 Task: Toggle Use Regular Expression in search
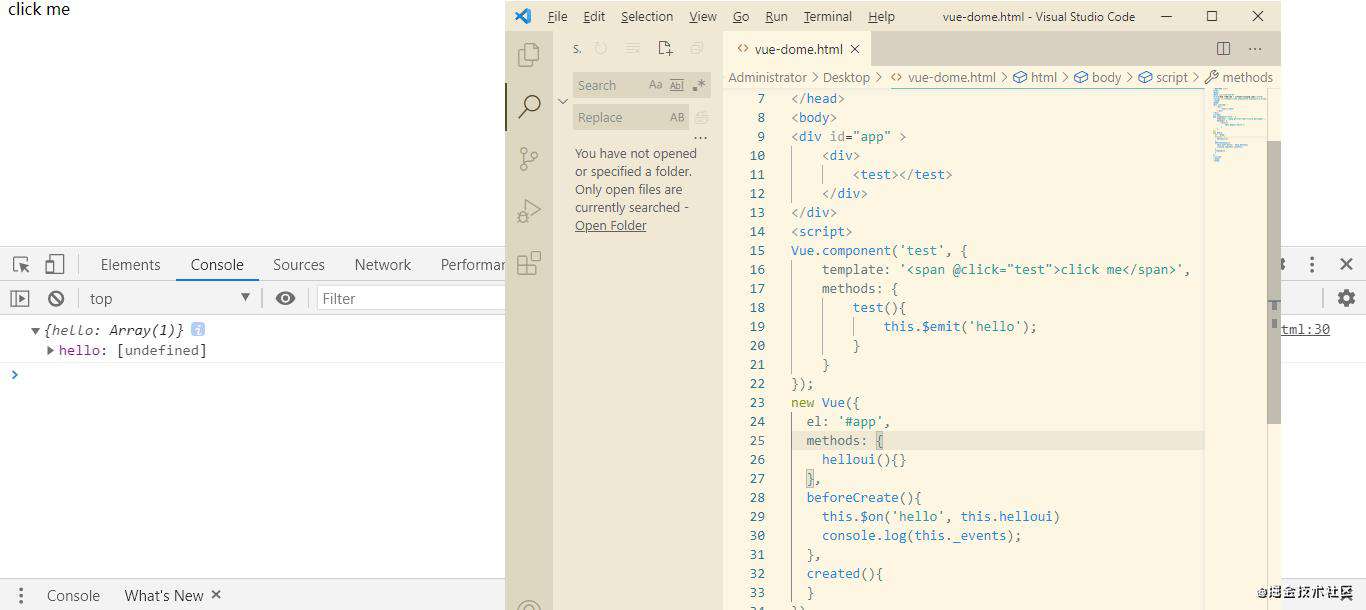click(699, 86)
